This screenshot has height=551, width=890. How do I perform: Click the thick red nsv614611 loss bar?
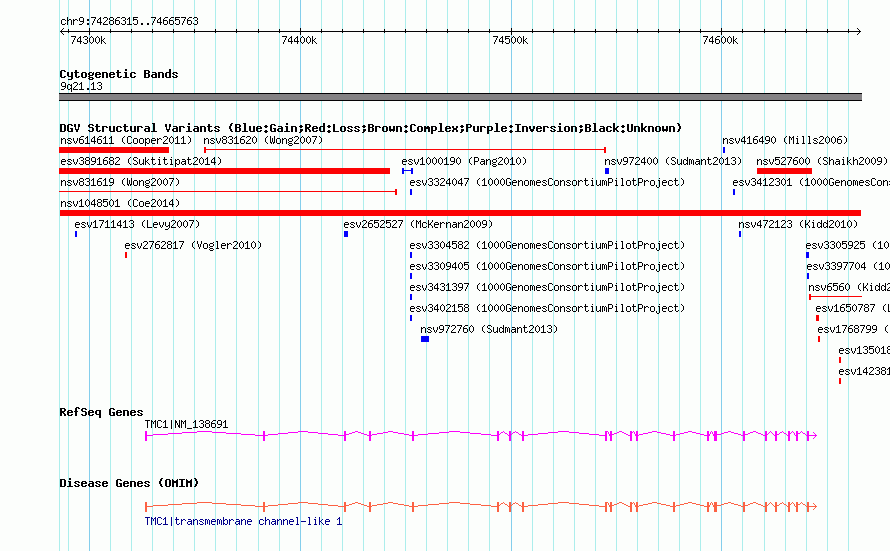pyautogui.click(x=114, y=150)
